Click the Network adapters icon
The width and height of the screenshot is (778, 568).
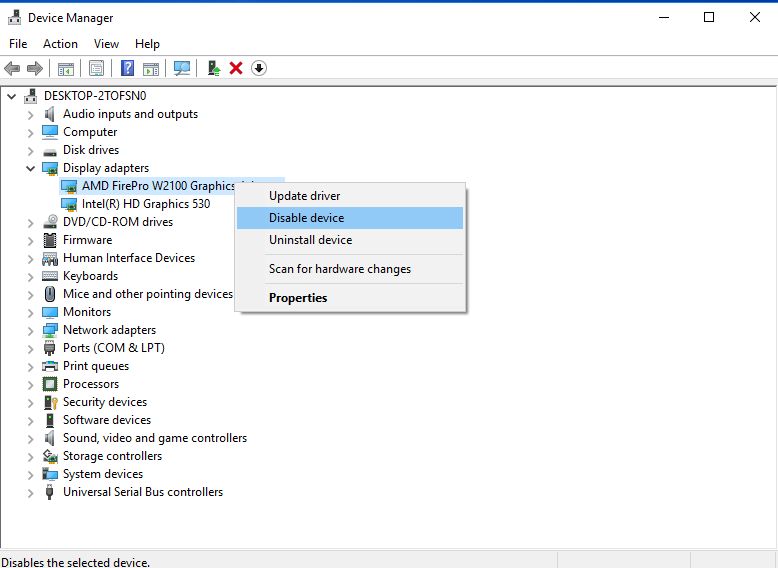[x=50, y=330]
